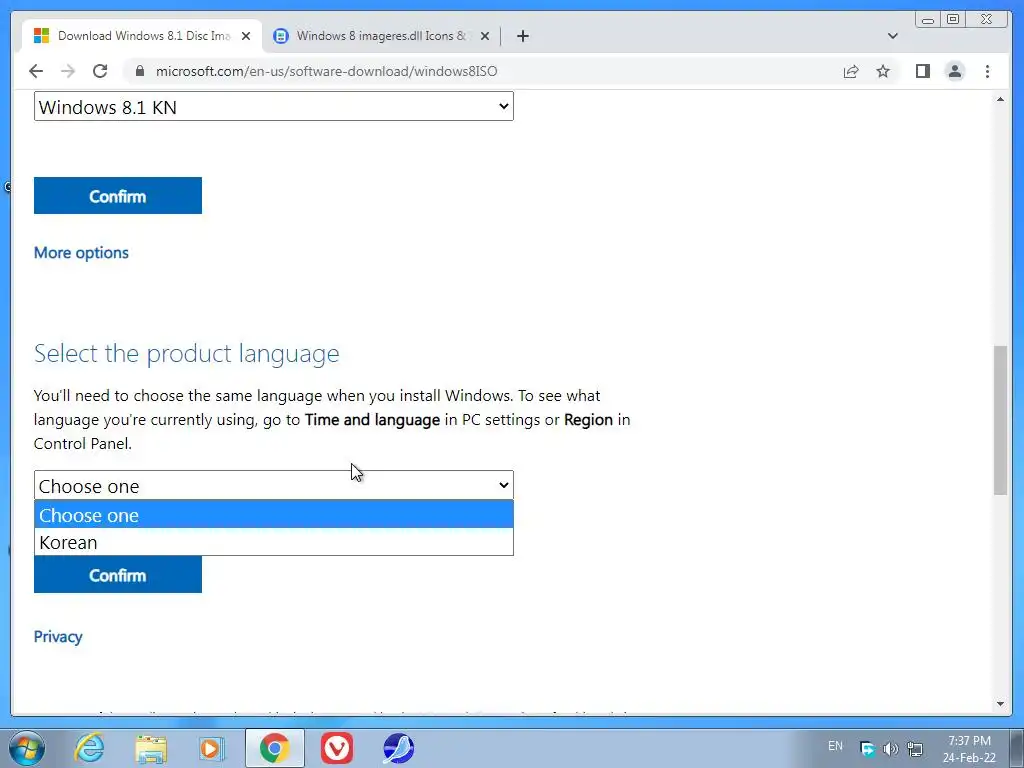
Task: Click the page vertical scrollbar thumb
Action: click(1000, 420)
